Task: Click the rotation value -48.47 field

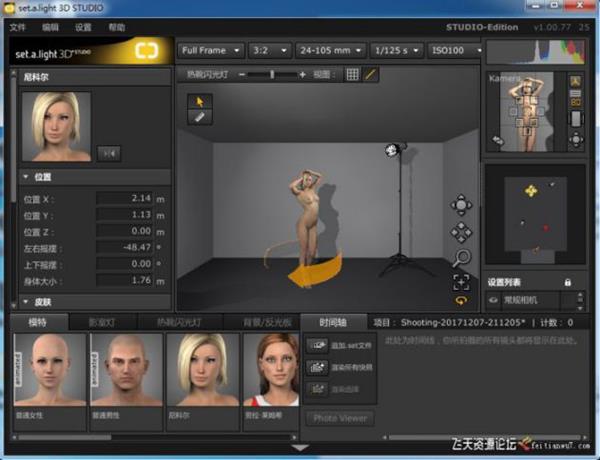Action: 125,248
